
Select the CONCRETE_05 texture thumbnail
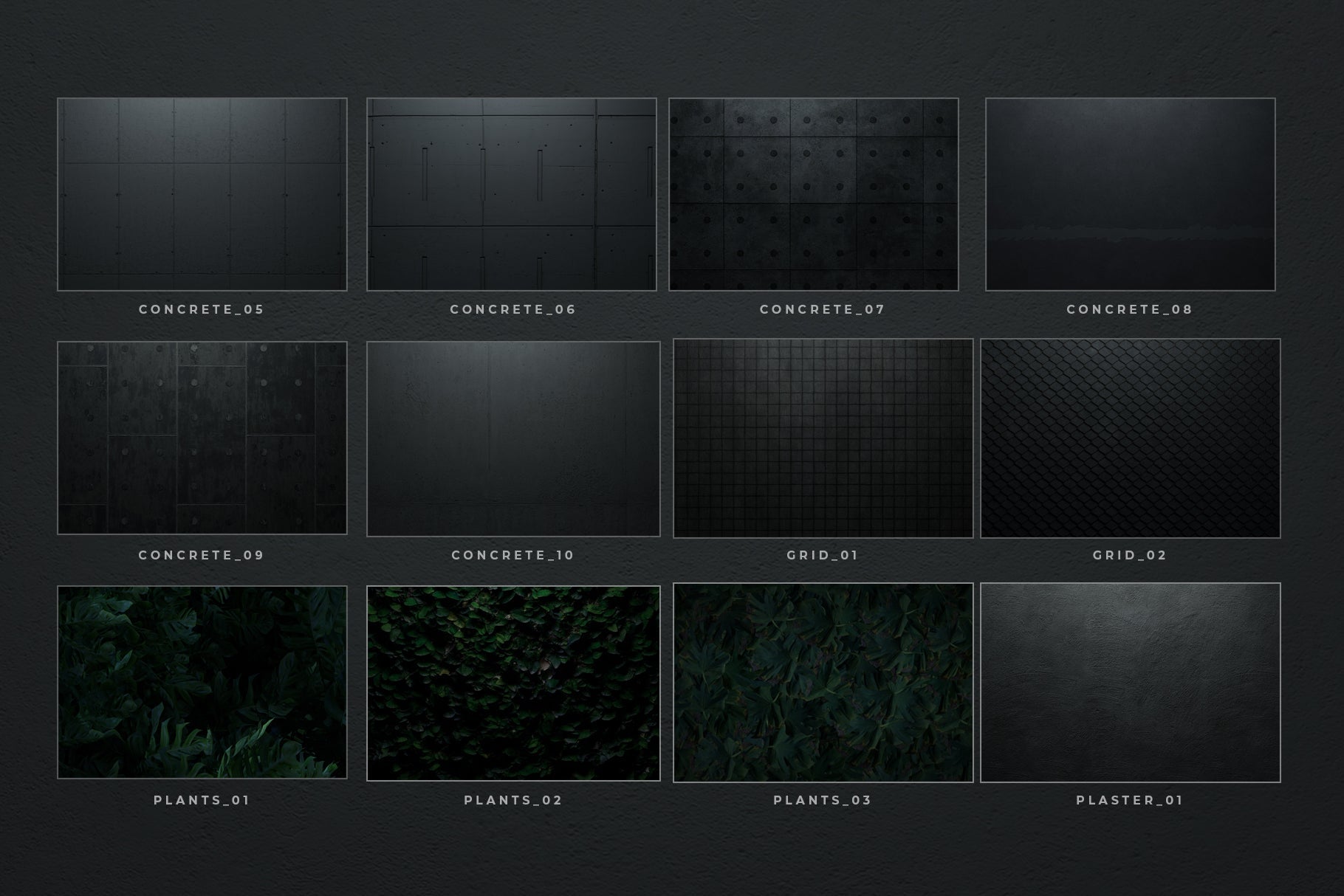pyautogui.click(x=202, y=194)
